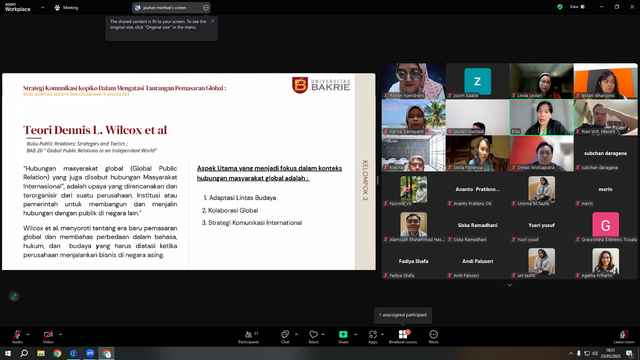The width and height of the screenshot is (640, 360).
Task: Select zoom baa06 participant tile
Action: (x=478, y=81)
